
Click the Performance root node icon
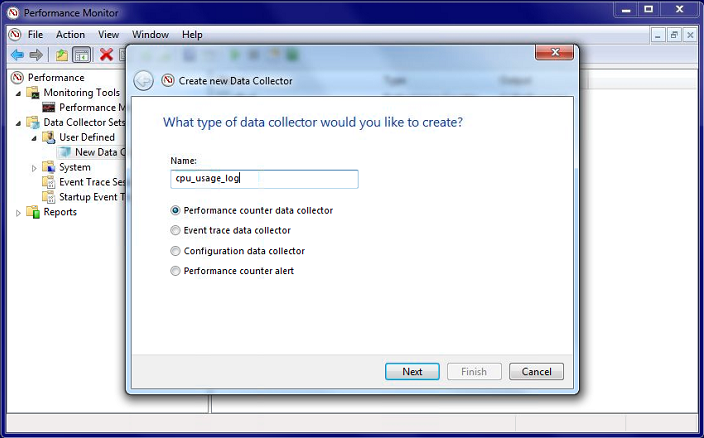coord(17,78)
